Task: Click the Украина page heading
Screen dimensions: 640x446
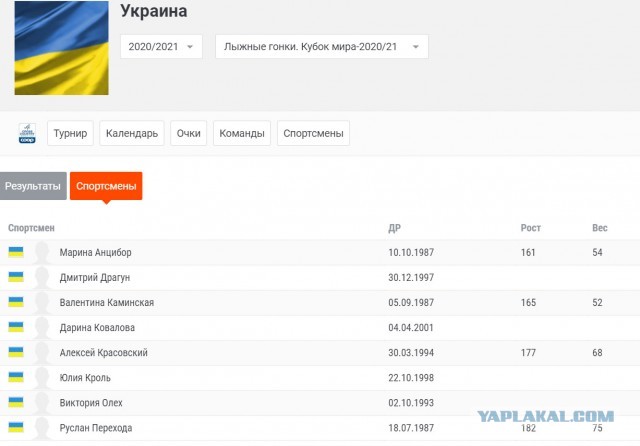Action: coord(154,11)
